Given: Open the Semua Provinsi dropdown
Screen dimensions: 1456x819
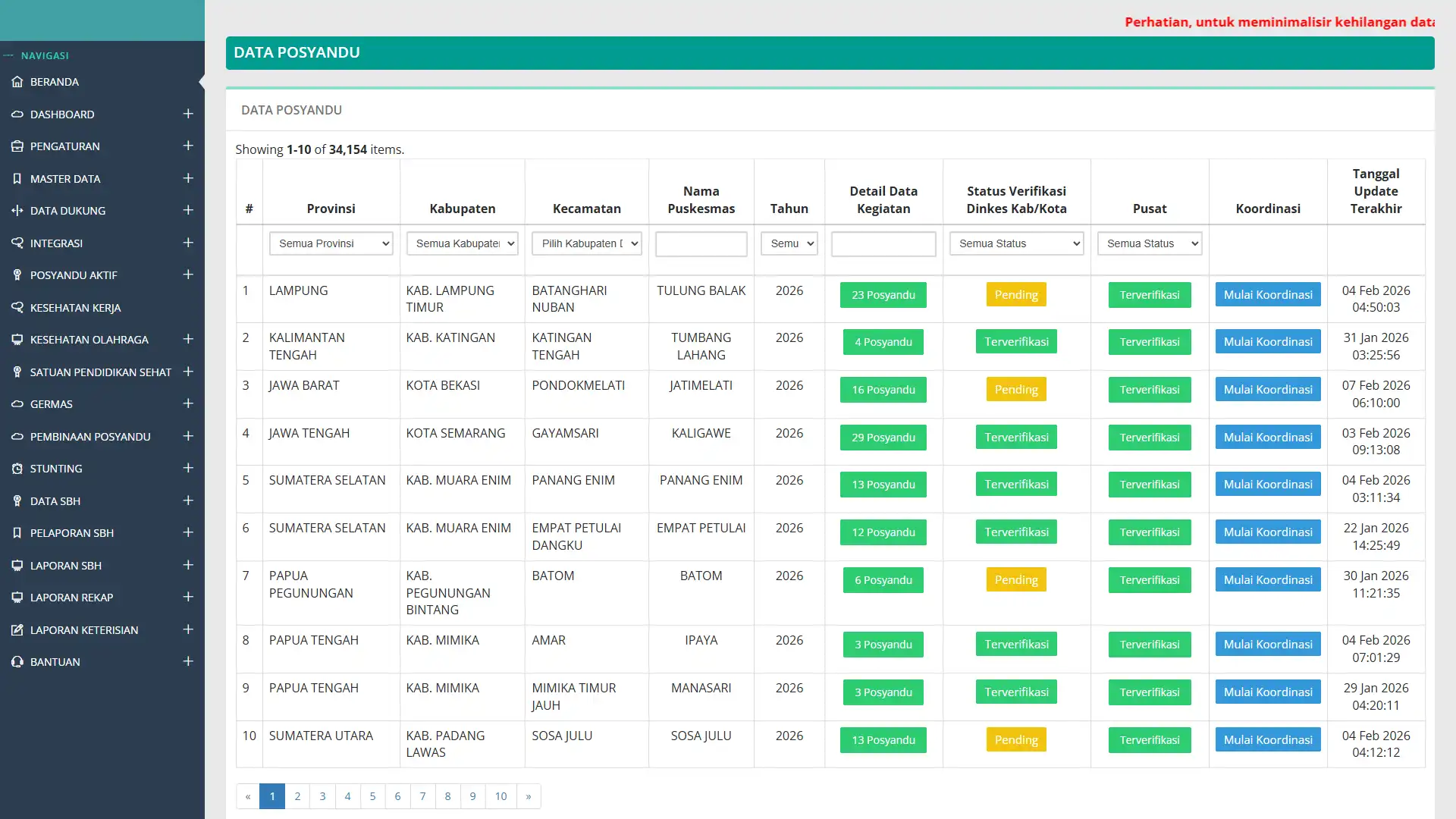Looking at the screenshot, I should (331, 243).
